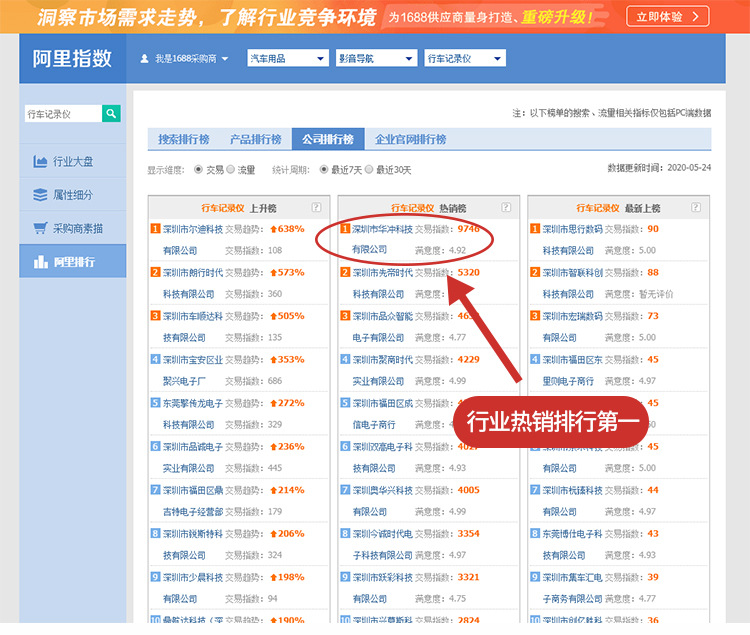Switch to 公司排行榜 tab
750x635 pixels.
pyautogui.click(x=328, y=139)
